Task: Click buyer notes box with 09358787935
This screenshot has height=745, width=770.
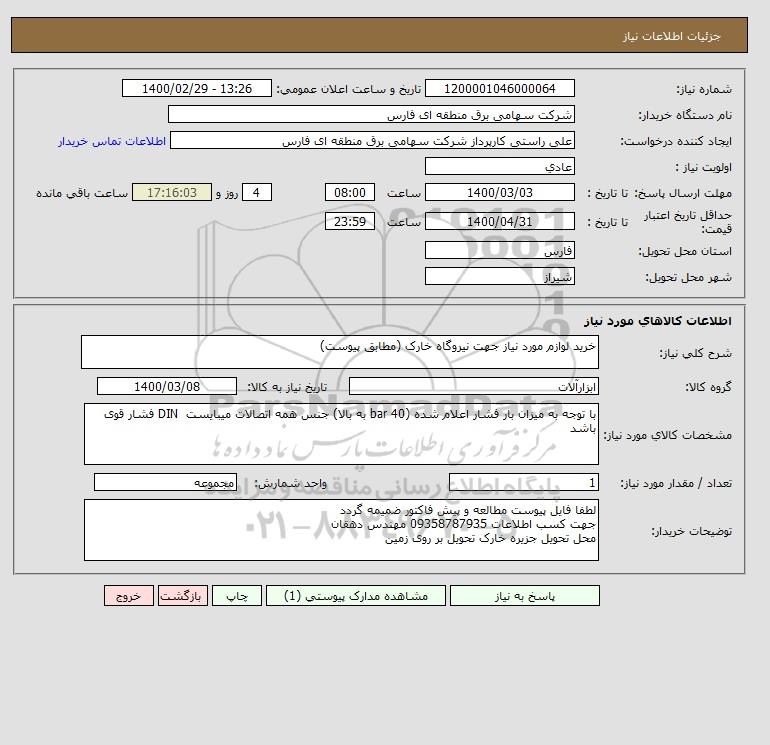Action: [x=341, y=530]
